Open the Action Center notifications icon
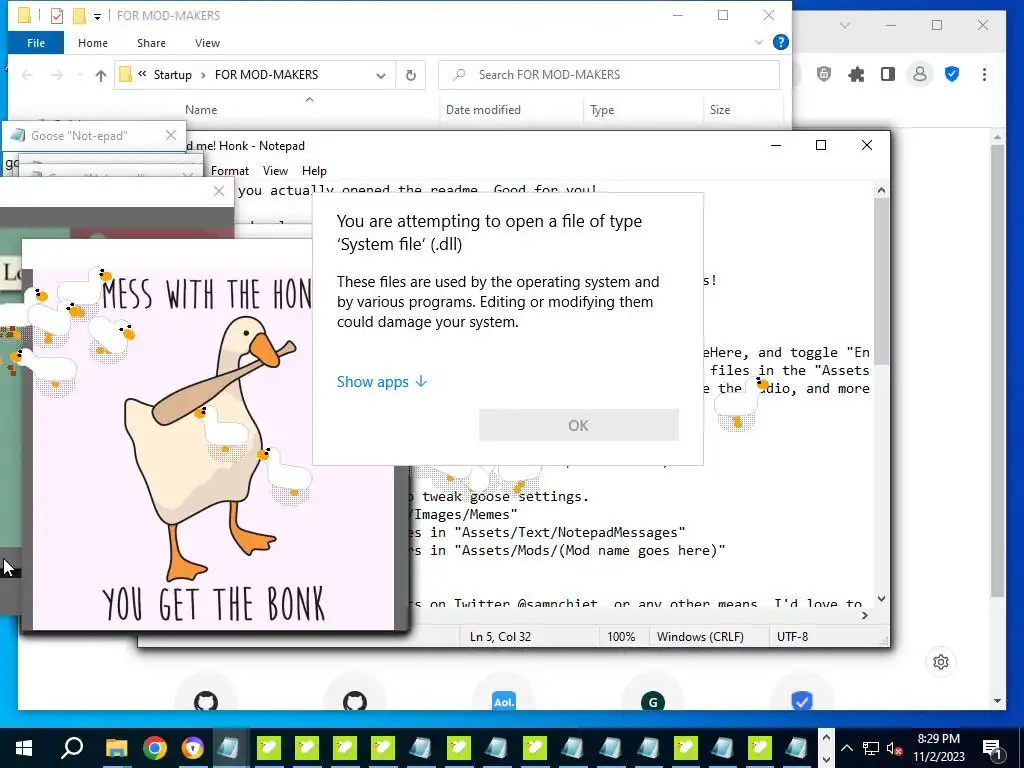This screenshot has width=1024, height=768. 992,748
